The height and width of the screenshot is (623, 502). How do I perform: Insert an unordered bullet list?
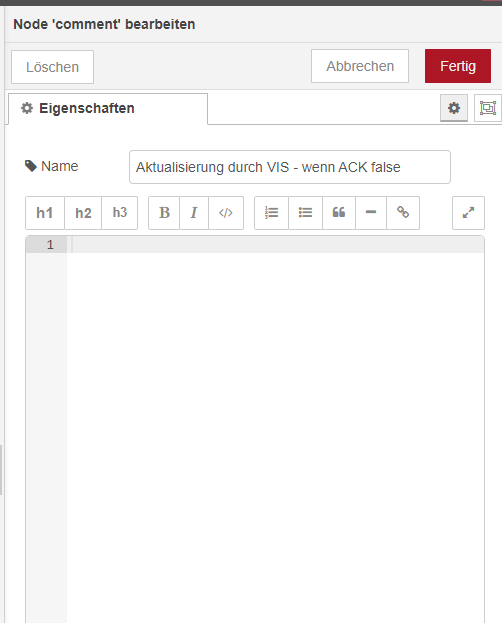[305, 213]
